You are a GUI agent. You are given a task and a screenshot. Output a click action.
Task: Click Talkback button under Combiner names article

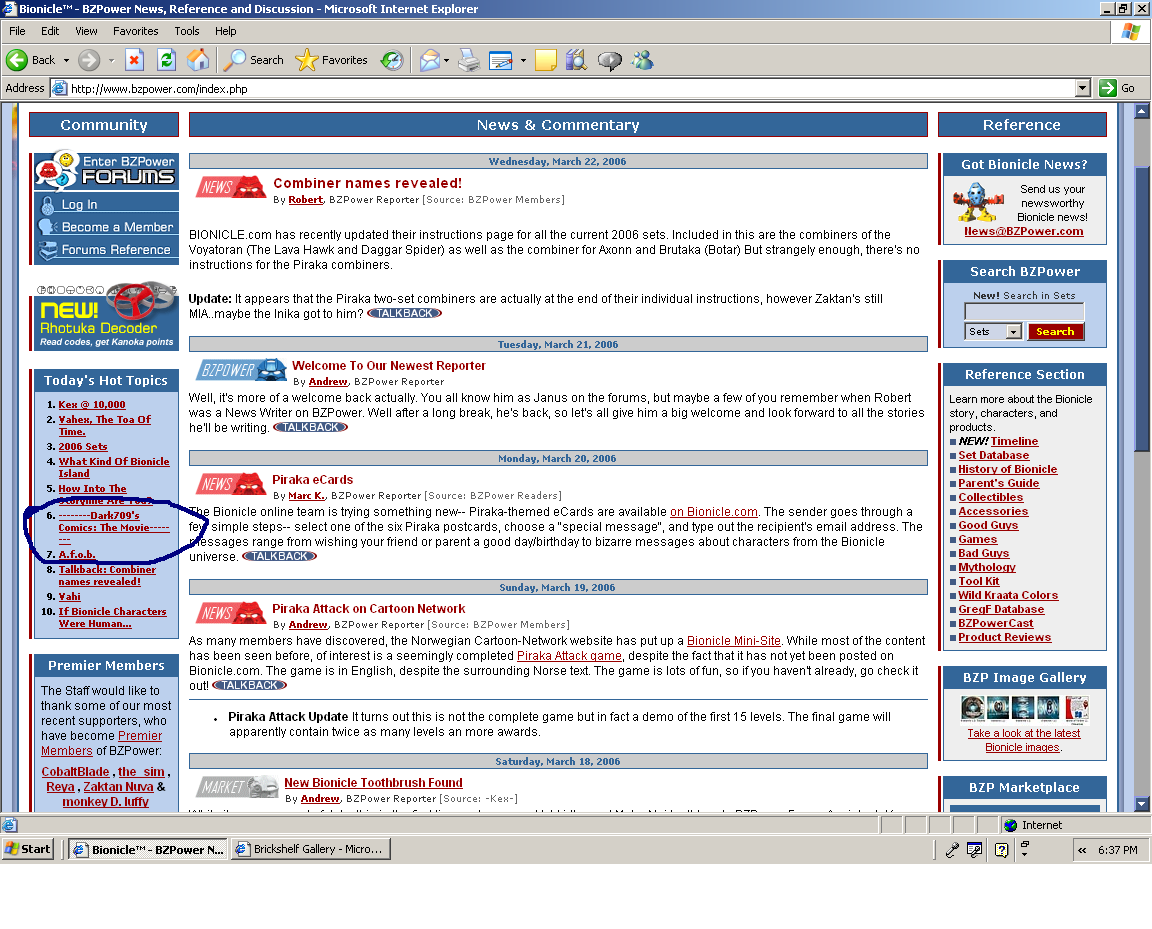click(405, 313)
